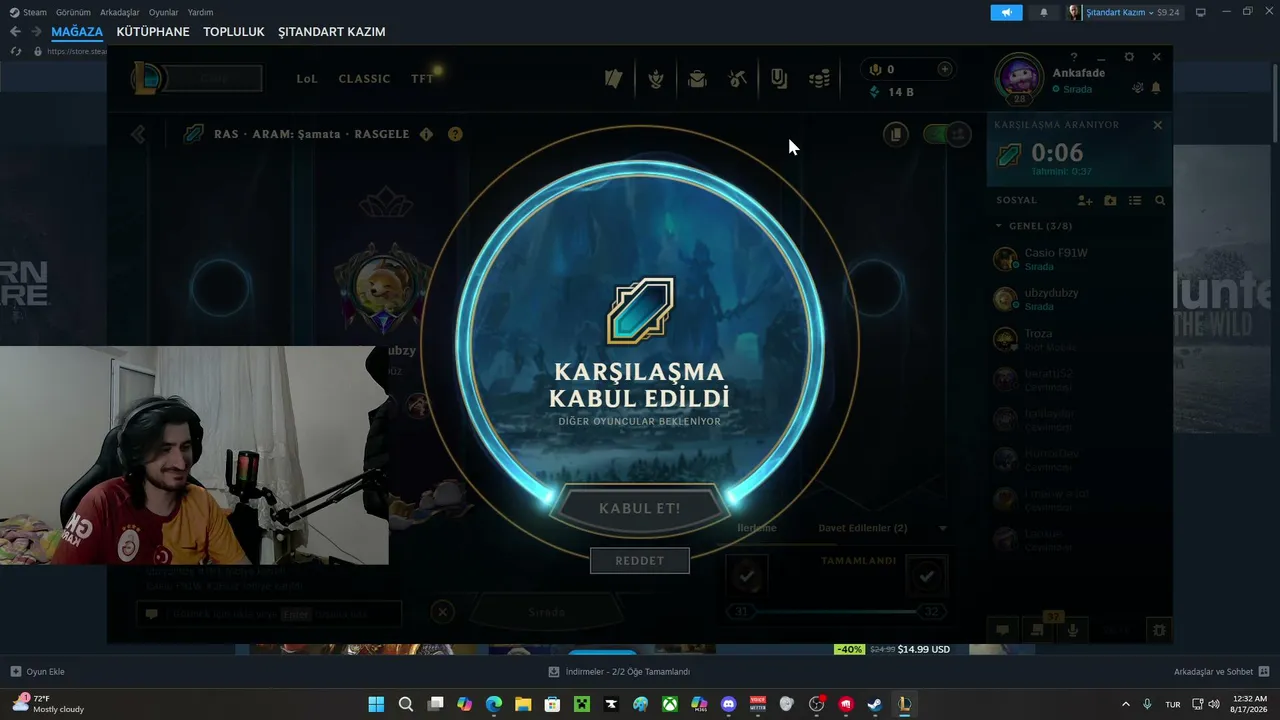Cancel the matchmaking search with X

(1158, 125)
